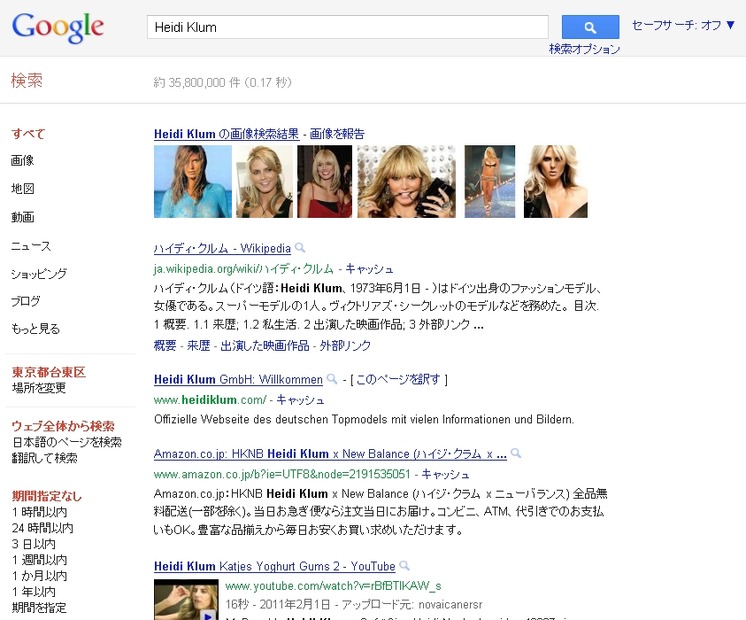Filter results to 1 年以内
Image resolution: width=746 pixels, height=620 pixels.
[x=34, y=591]
